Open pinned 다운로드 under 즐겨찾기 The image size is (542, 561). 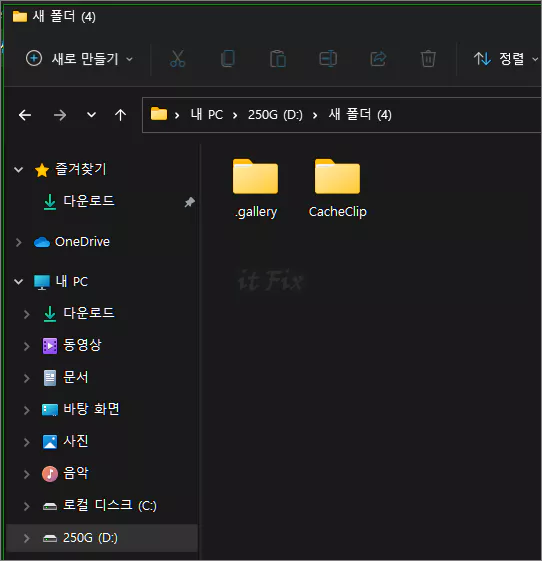89,201
